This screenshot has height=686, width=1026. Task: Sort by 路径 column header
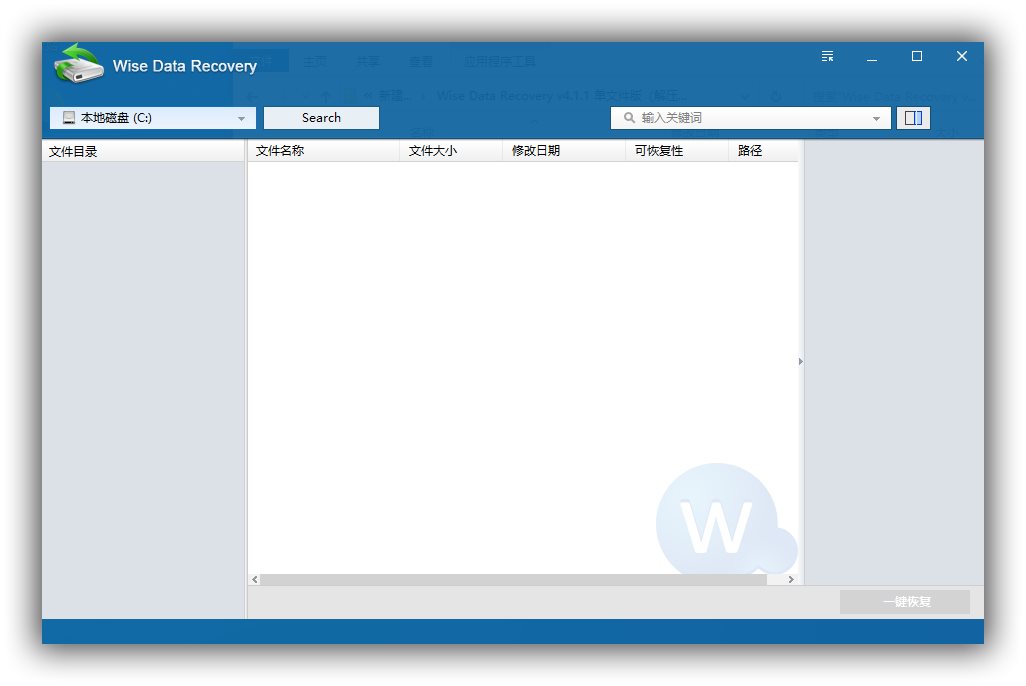[x=763, y=151]
